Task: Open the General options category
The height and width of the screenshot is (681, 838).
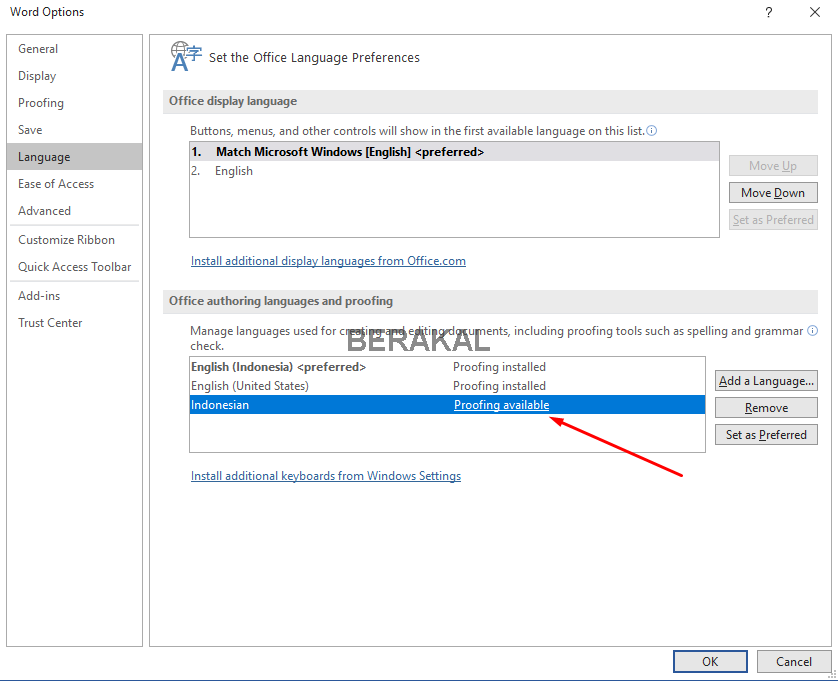Action: tap(74, 49)
